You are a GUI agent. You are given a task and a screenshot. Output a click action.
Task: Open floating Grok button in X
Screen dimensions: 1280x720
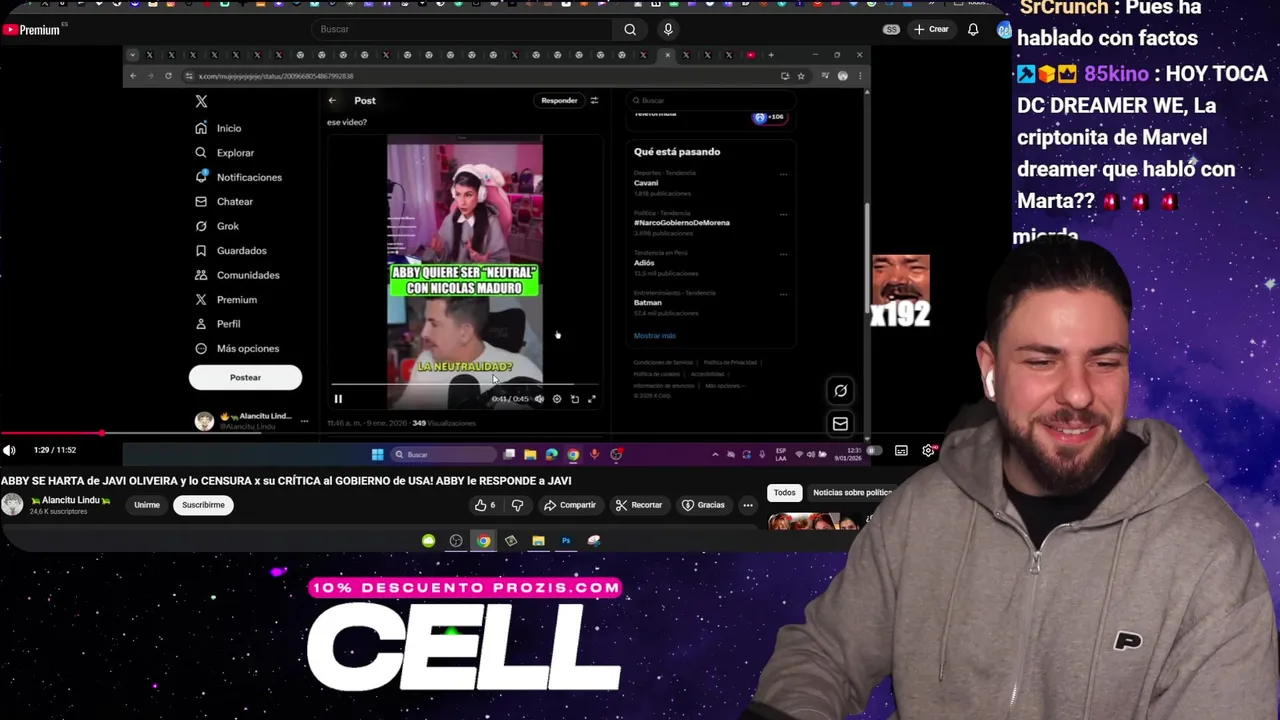pyautogui.click(x=840, y=391)
